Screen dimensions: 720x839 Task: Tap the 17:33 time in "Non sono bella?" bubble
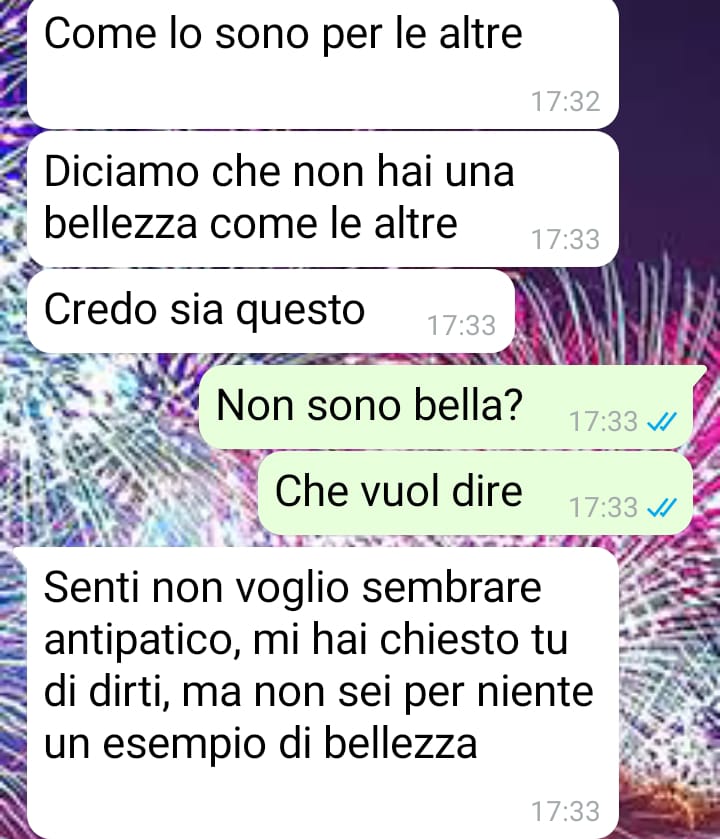click(x=603, y=422)
